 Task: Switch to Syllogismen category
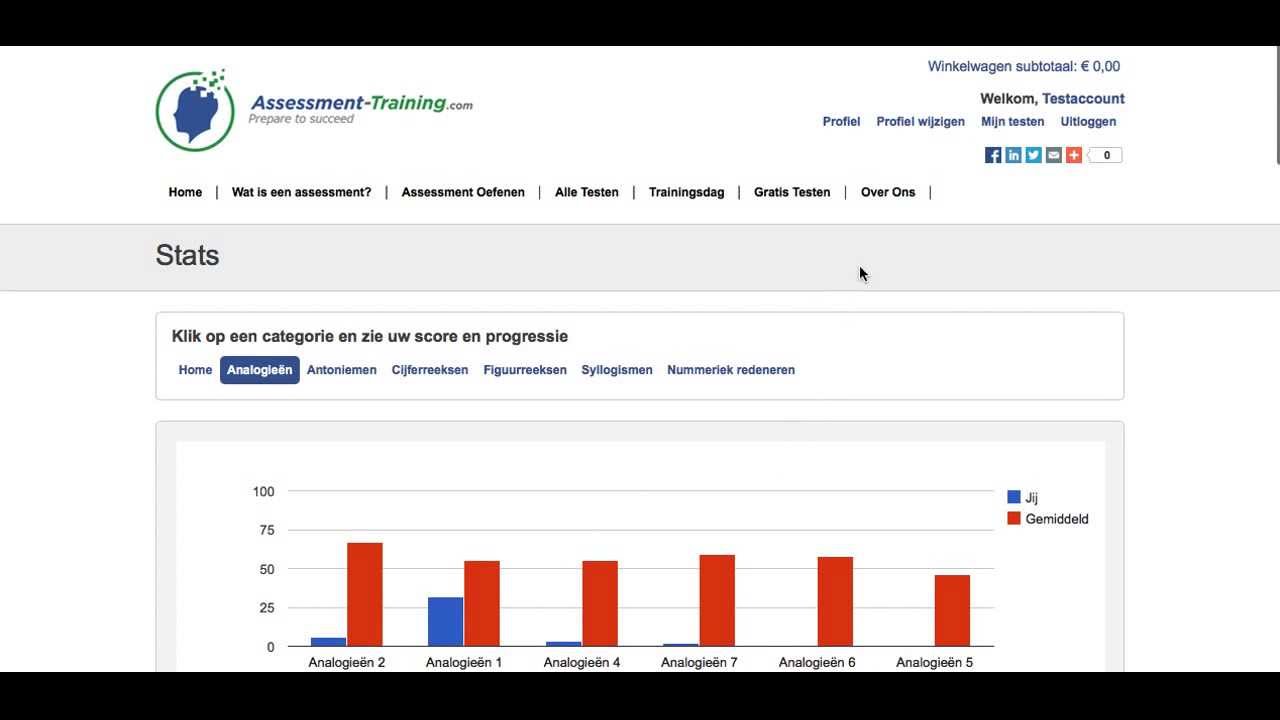pyautogui.click(x=617, y=370)
